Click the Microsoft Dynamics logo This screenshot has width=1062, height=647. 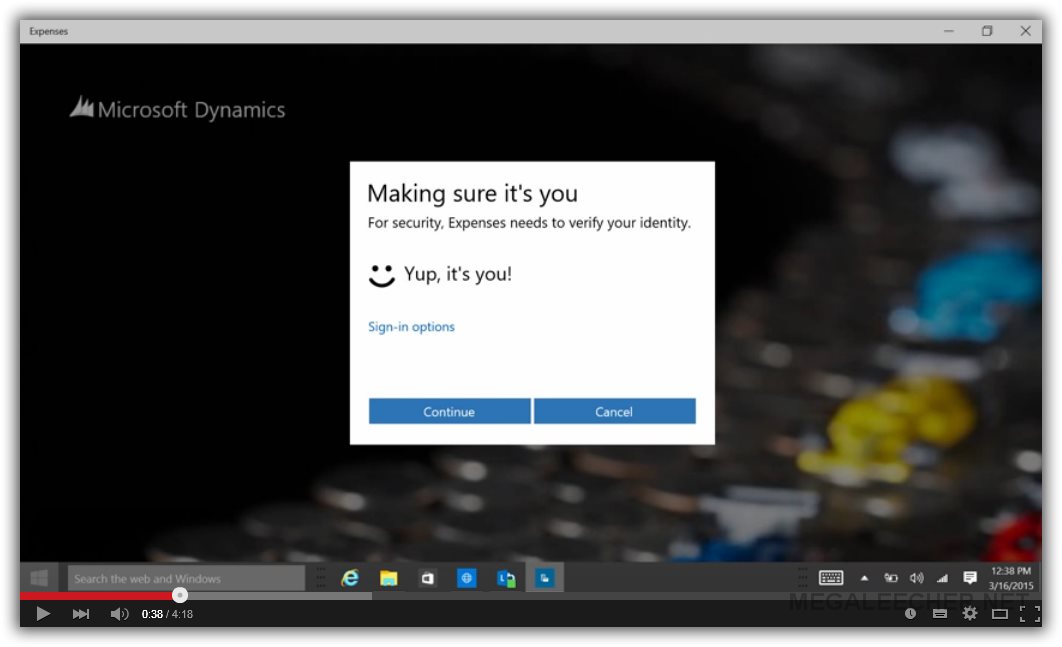177,109
